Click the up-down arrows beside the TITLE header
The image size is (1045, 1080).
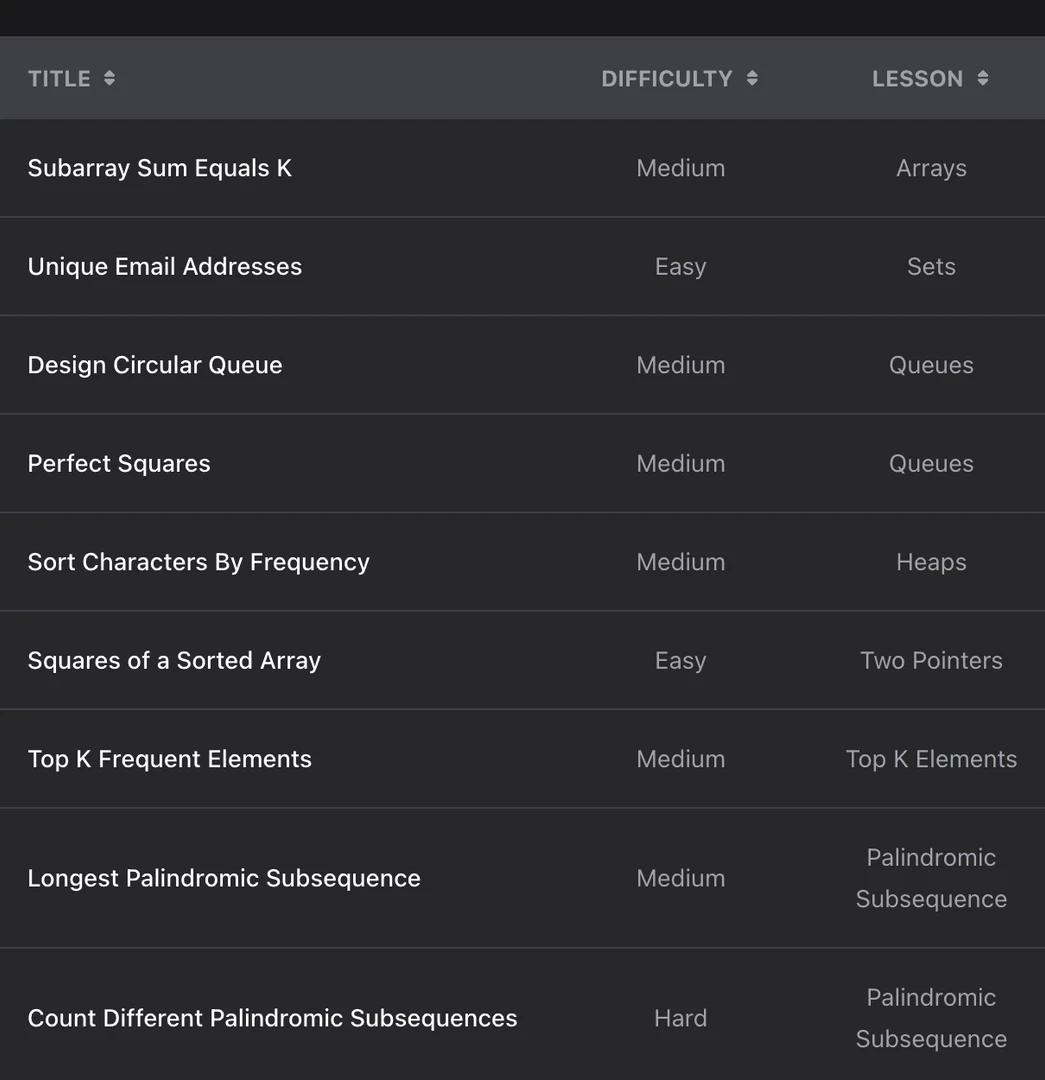coord(110,78)
